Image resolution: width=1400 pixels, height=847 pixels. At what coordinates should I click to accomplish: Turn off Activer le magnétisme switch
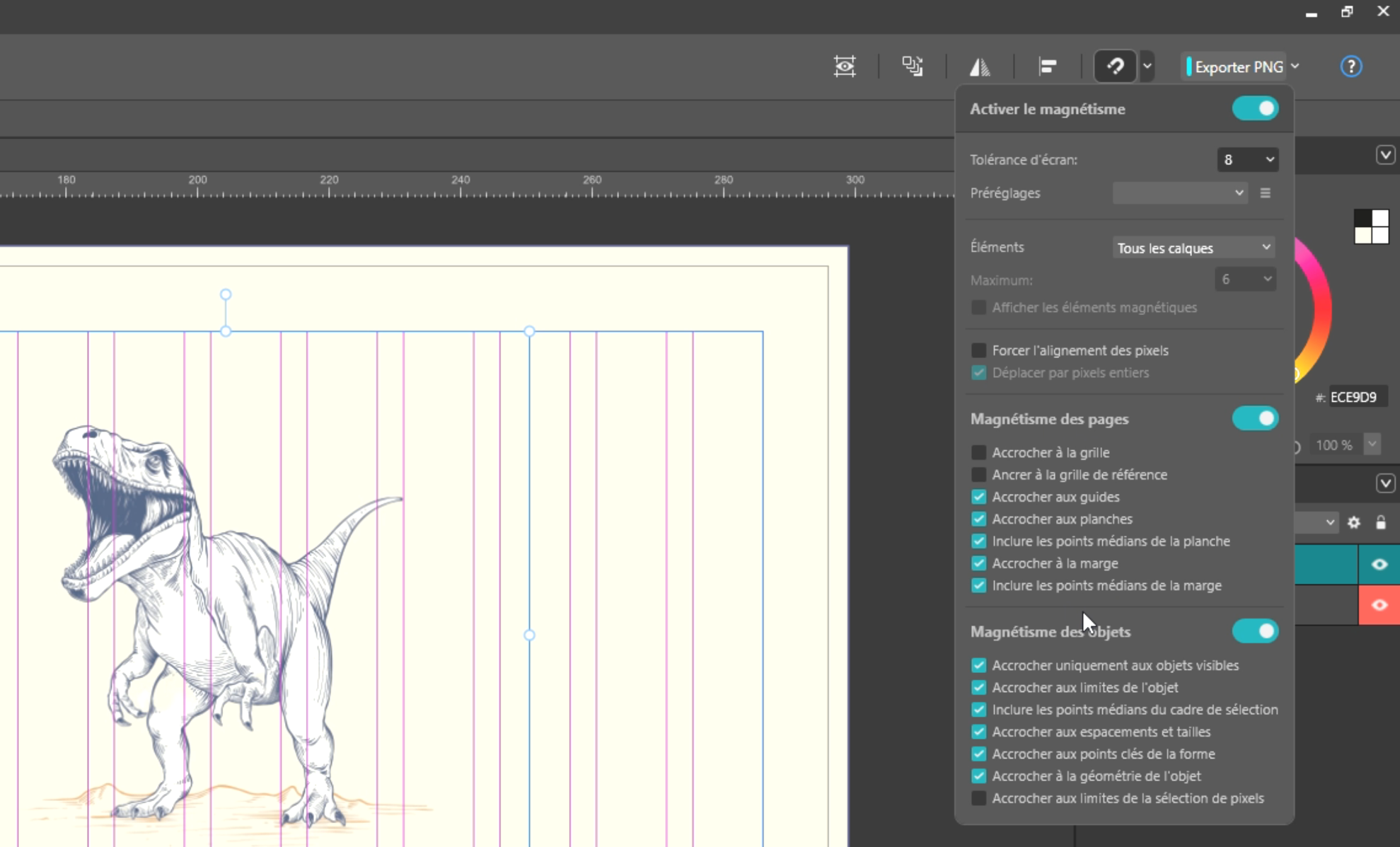(x=1255, y=109)
